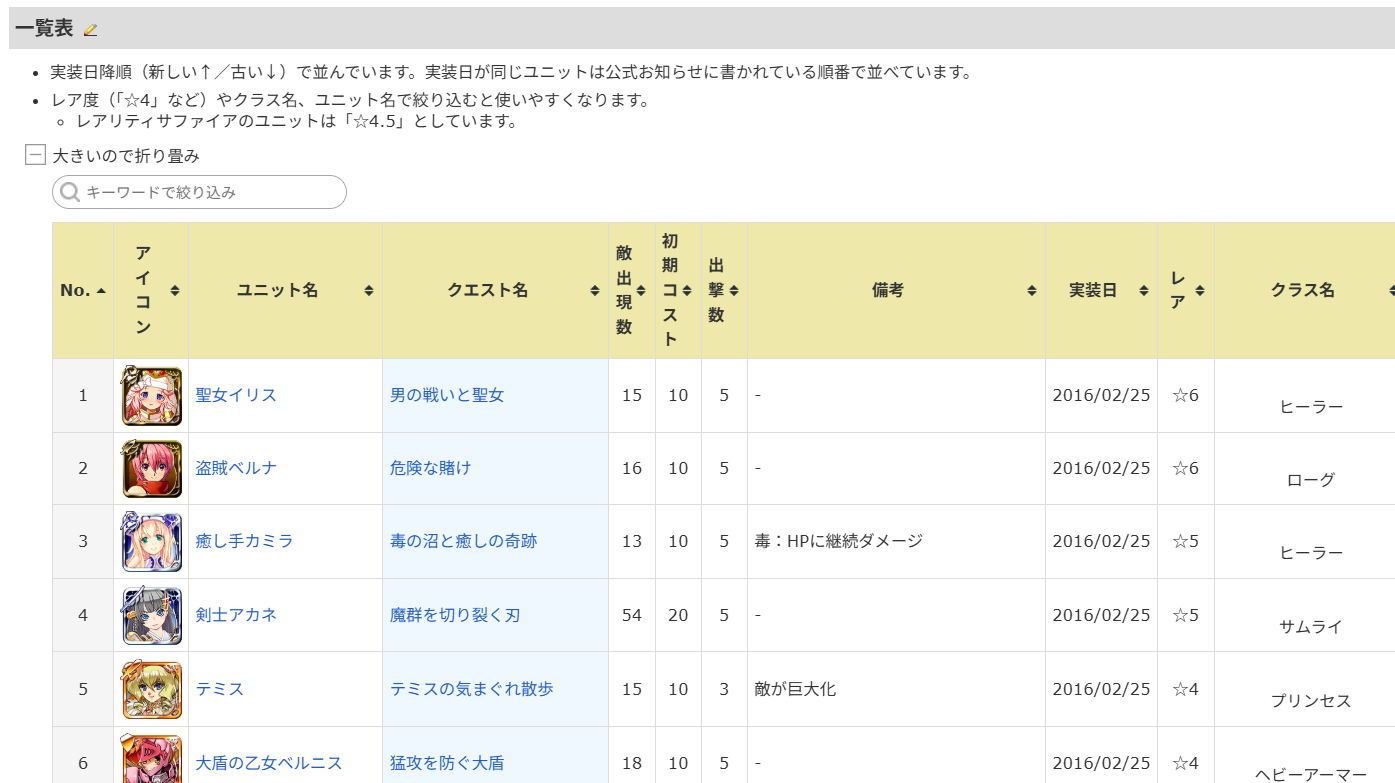Sort table by No. column
The image size is (1395, 783).
83,290
